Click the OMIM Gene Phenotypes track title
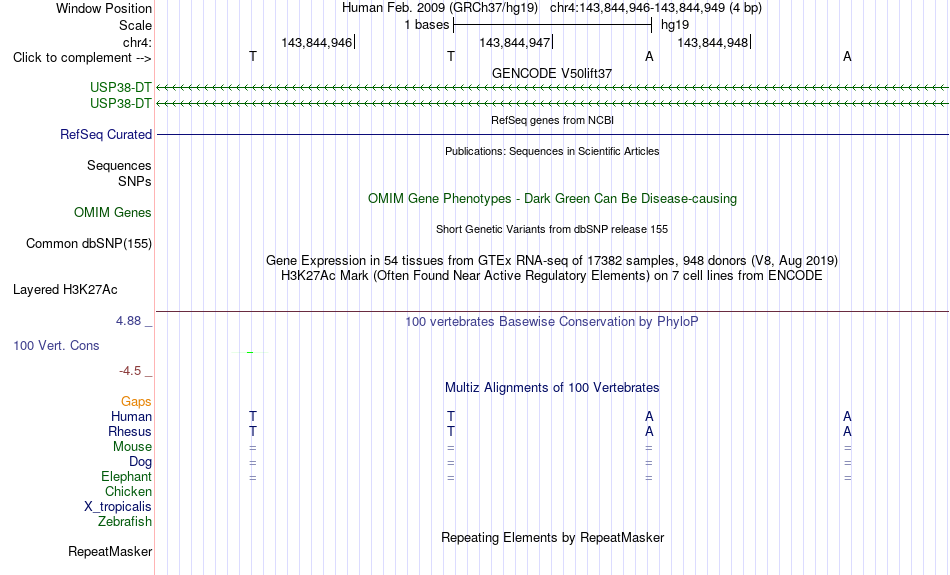The width and height of the screenshot is (950, 575). pyautogui.click(x=552, y=199)
